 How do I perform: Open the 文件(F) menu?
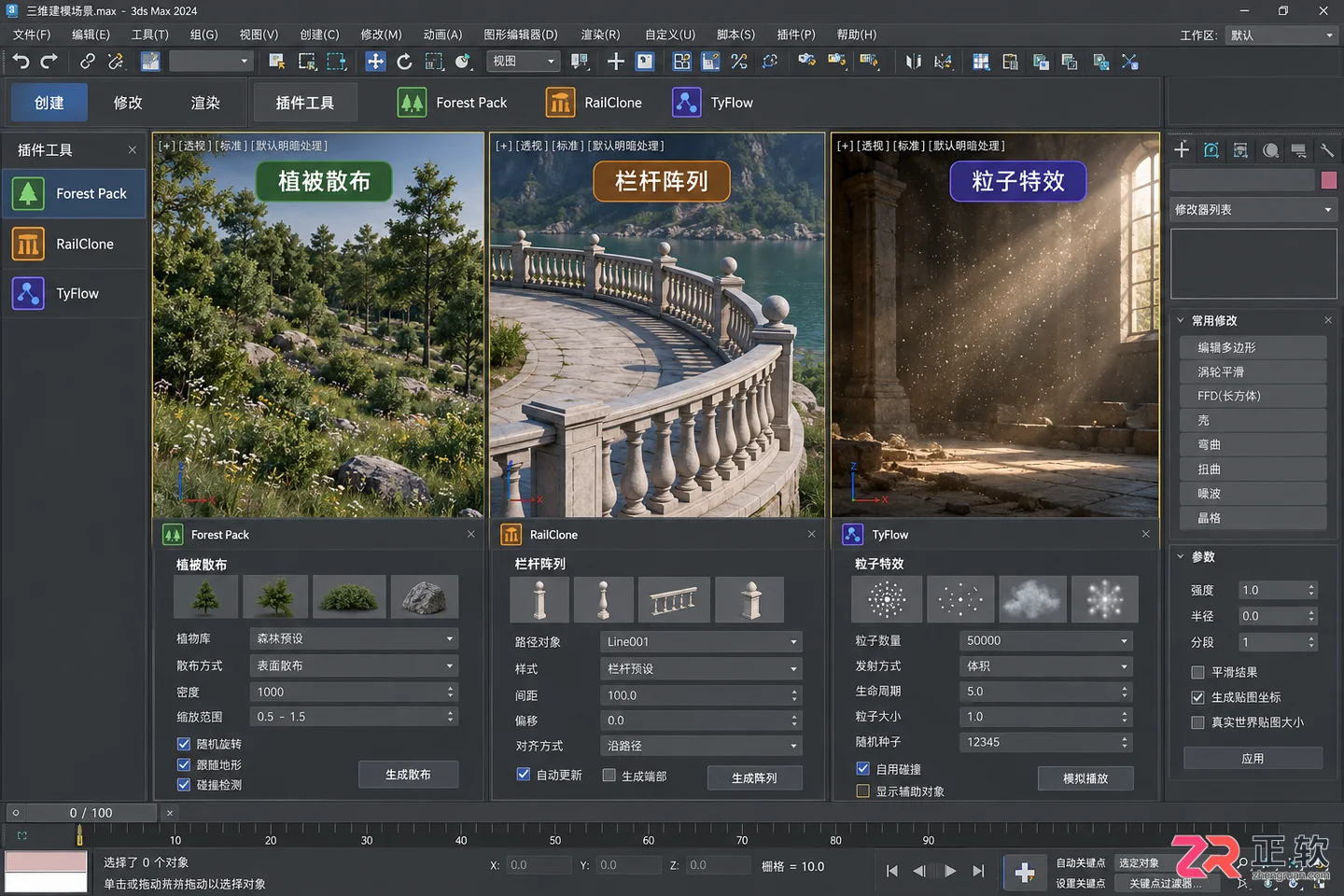point(32,35)
